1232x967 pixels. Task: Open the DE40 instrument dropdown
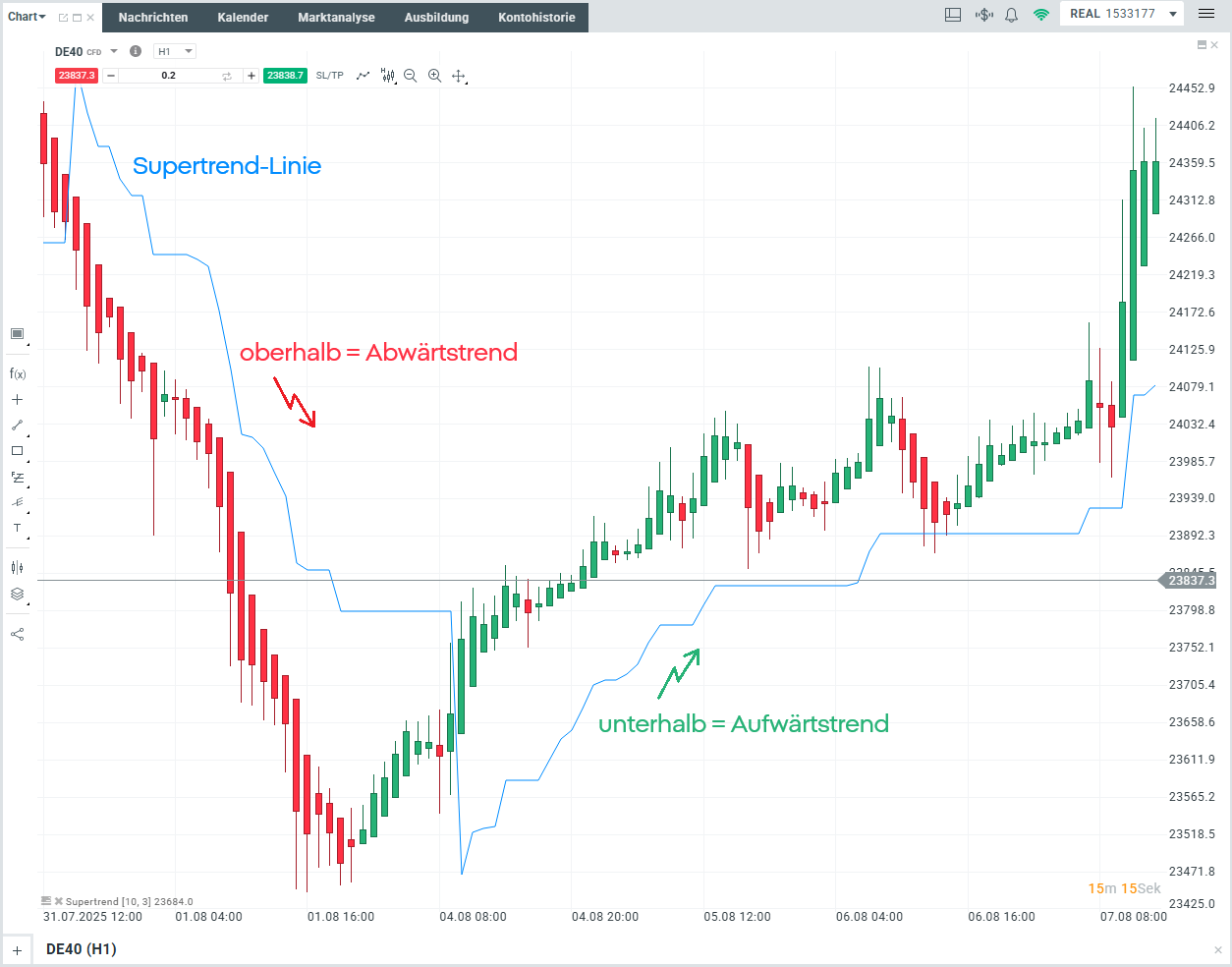tap(111, 50)
